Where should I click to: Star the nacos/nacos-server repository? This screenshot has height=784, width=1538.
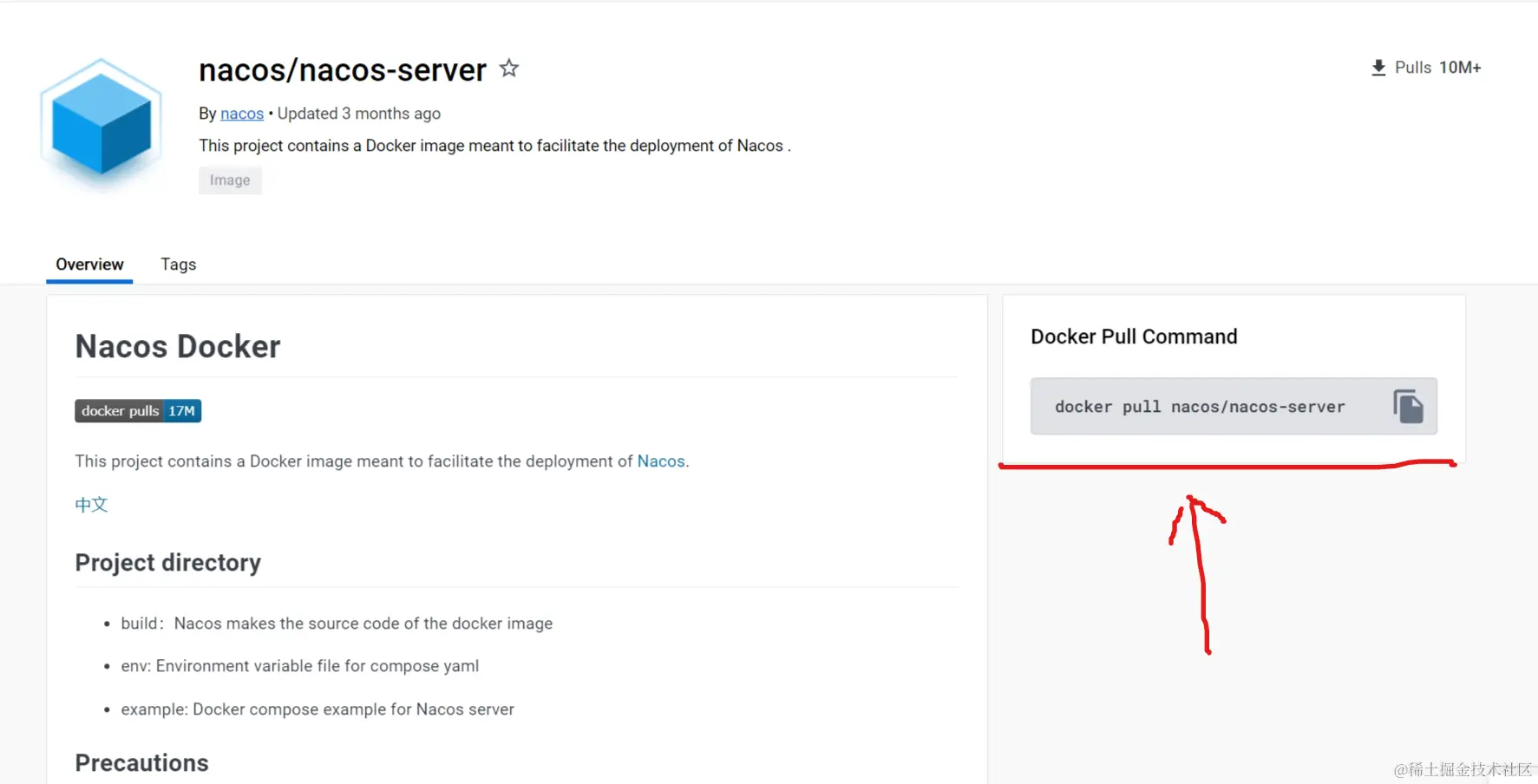508,68
